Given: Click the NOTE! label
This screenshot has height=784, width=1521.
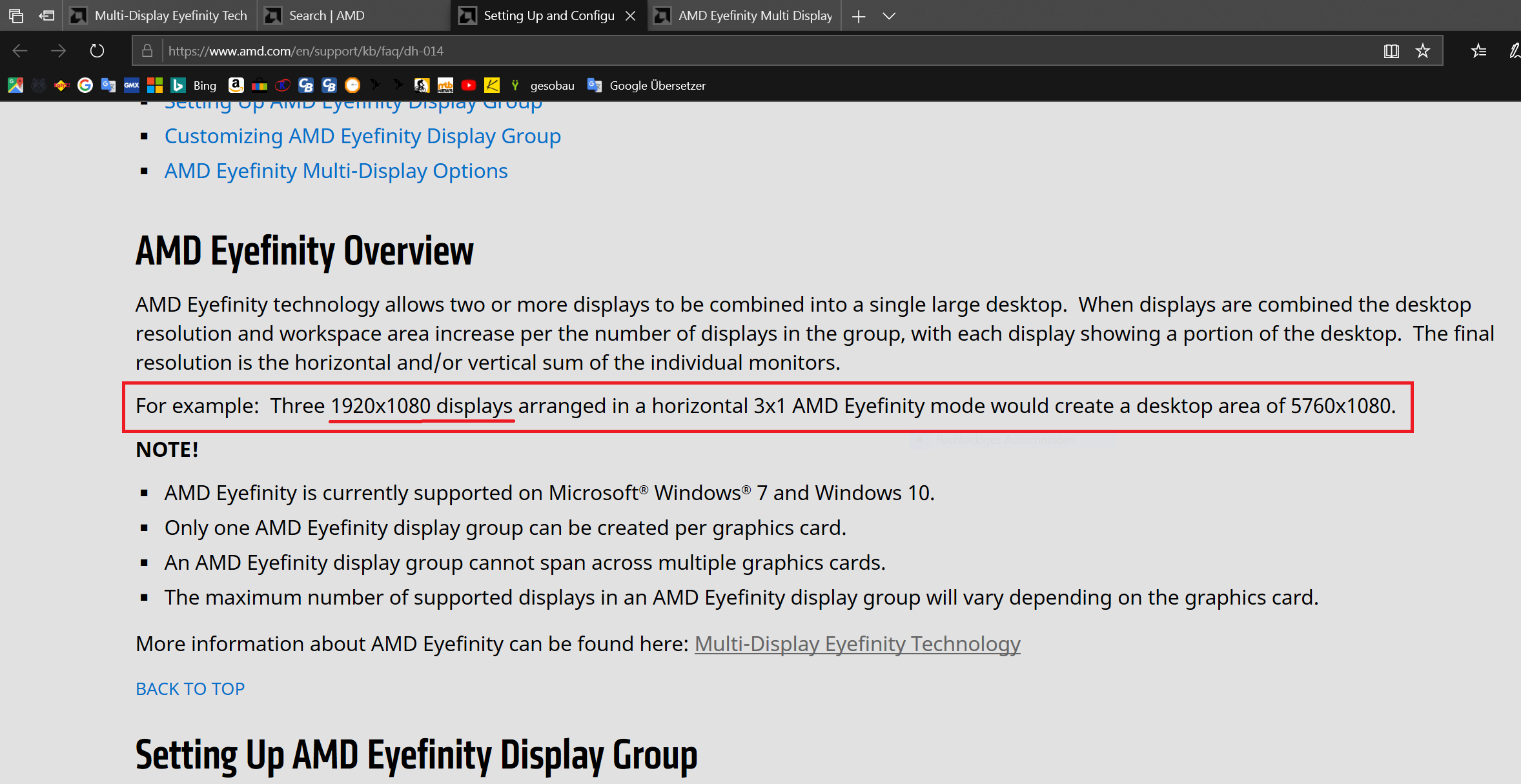Looking at the screenshot, I should [167, 450].
